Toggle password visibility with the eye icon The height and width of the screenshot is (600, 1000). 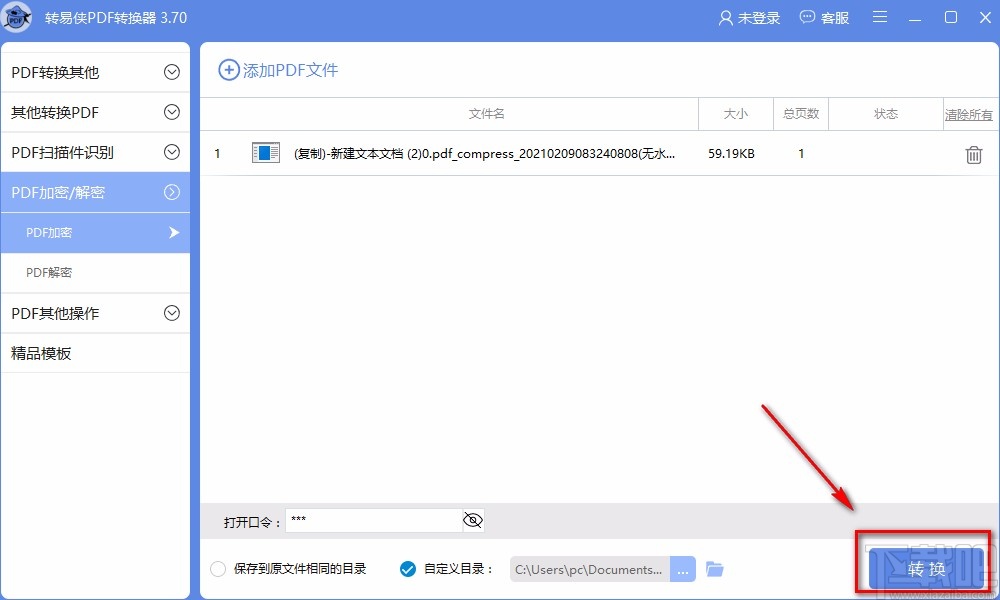(471, 520)
